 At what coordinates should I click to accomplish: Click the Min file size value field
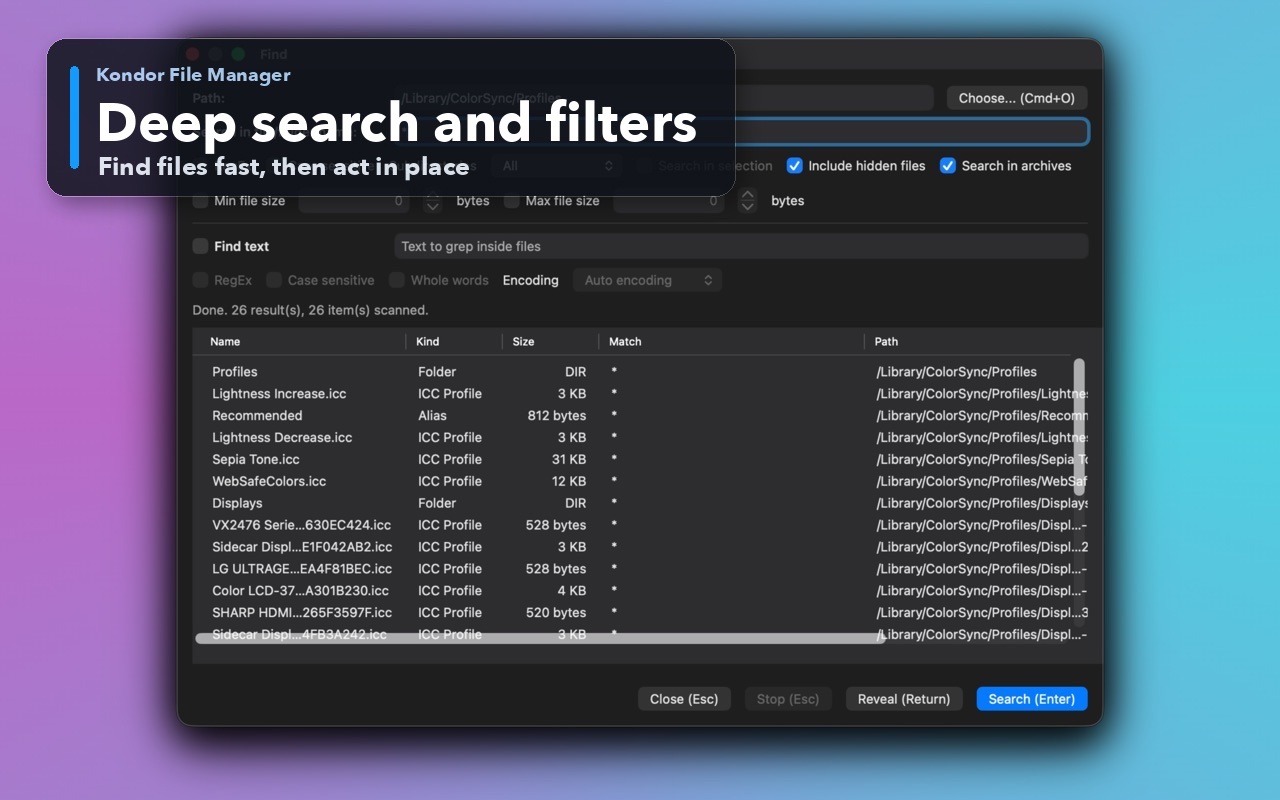tap(354, 201)
